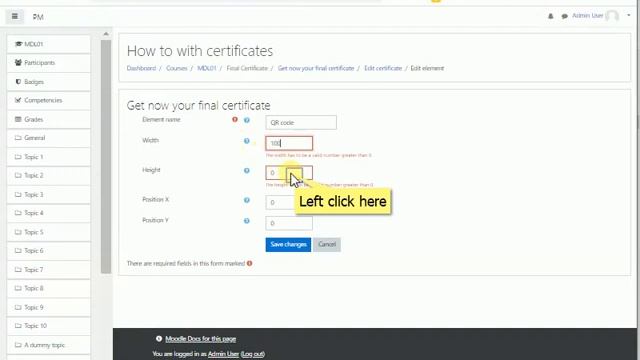
Task: Click the side navigation scrollbar
Action: click(x=106, y=157)
